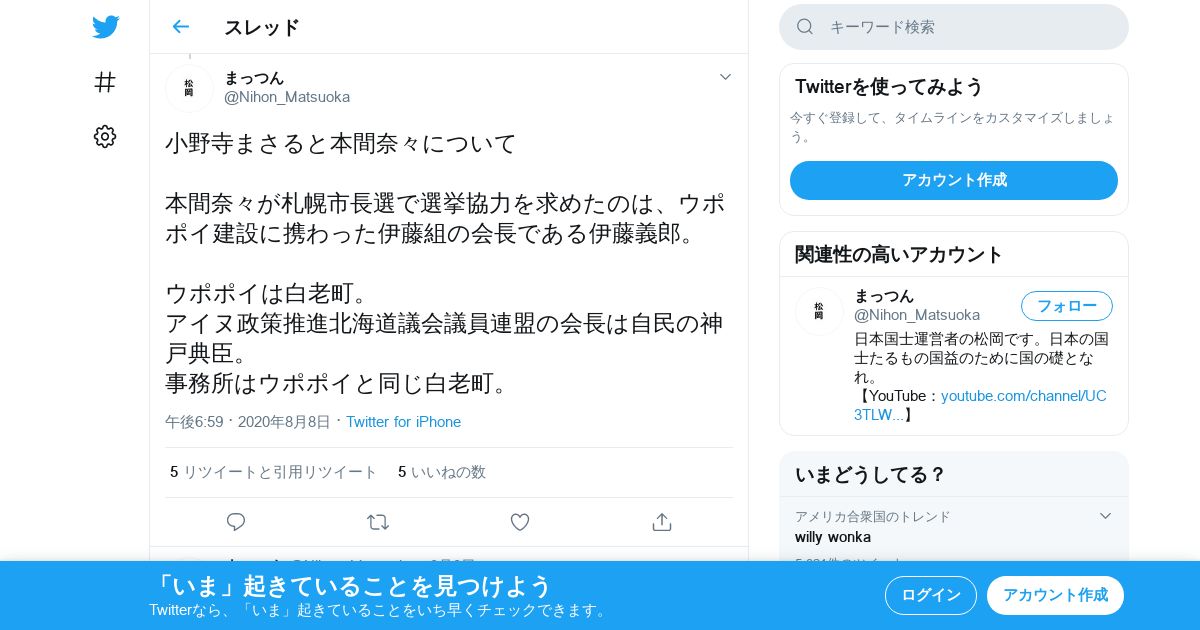Open the settings gear icon
Screen dimensions: 1200x630
[105, 137]
